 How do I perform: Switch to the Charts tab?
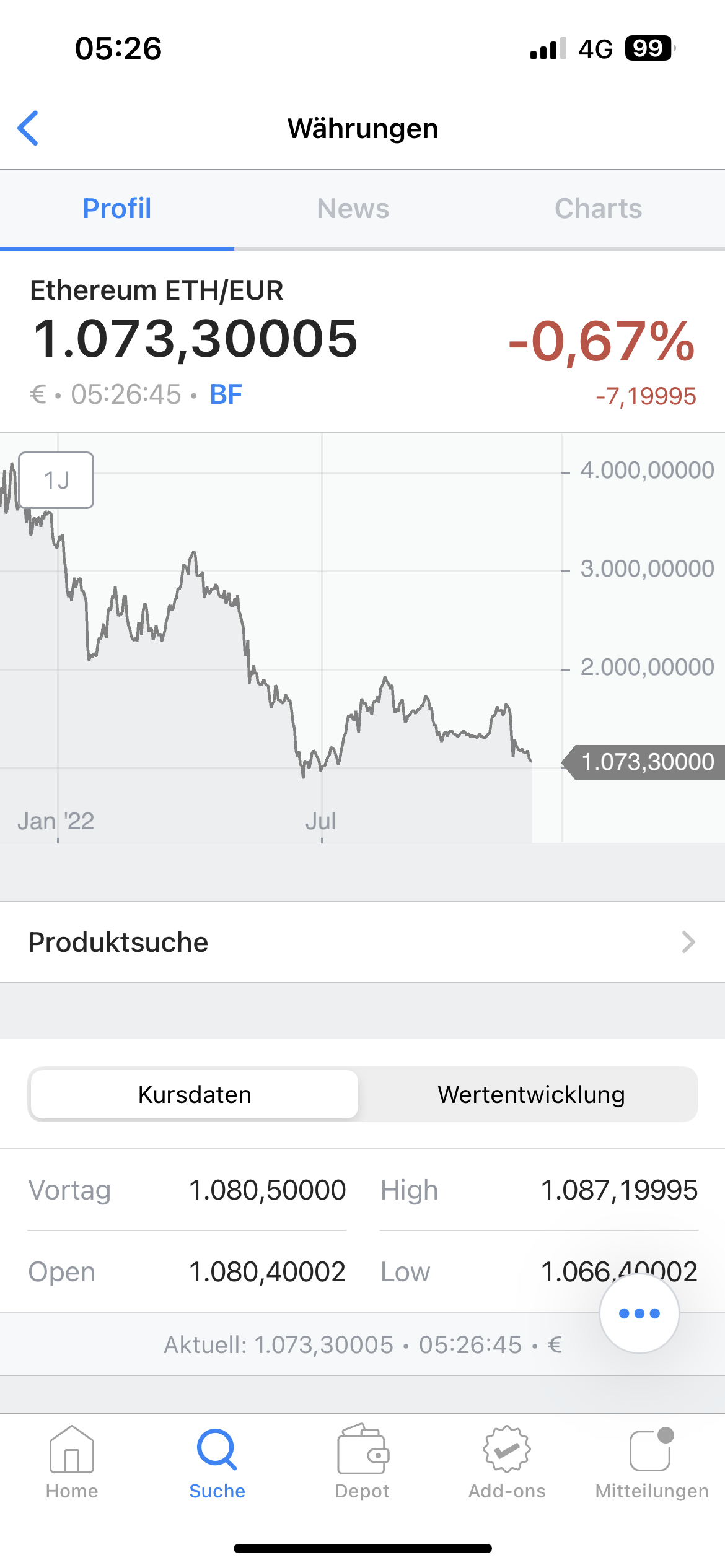click(598, 209)
